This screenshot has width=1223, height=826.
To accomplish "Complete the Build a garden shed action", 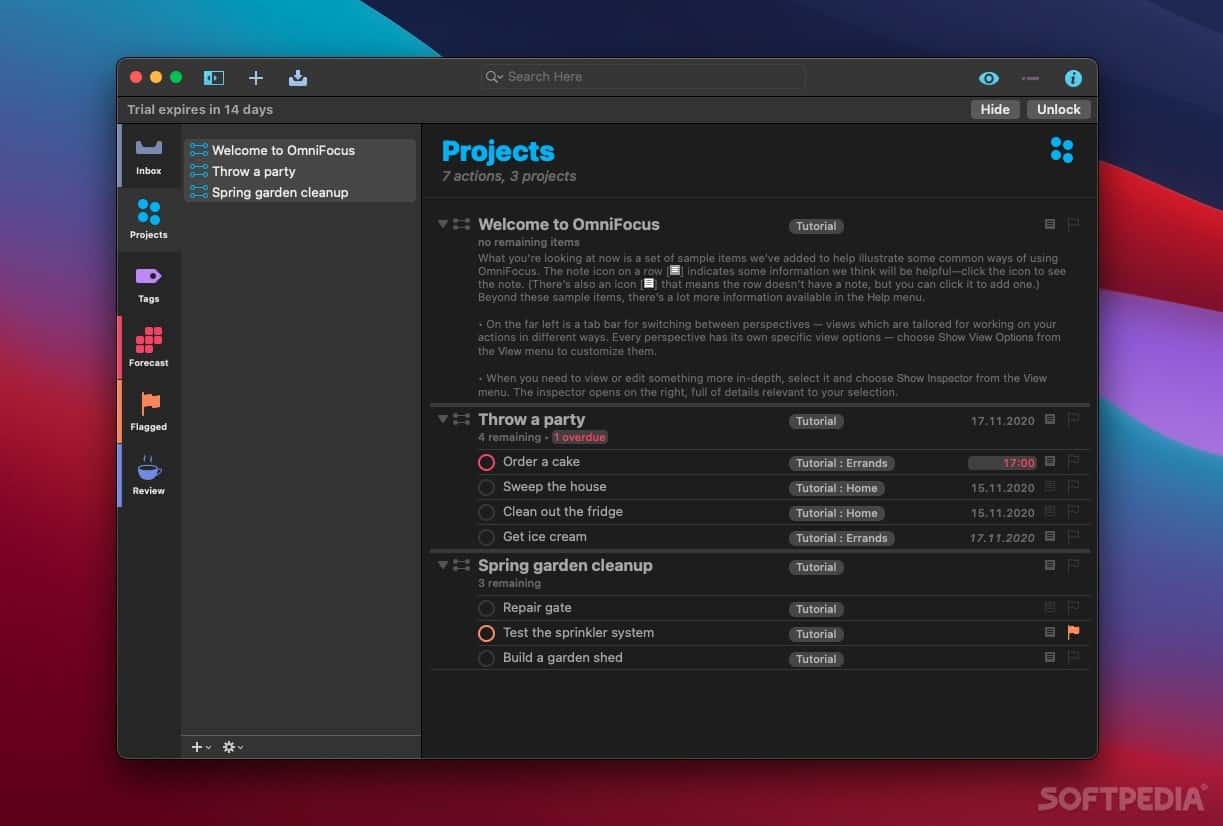I will click(486, 658).
